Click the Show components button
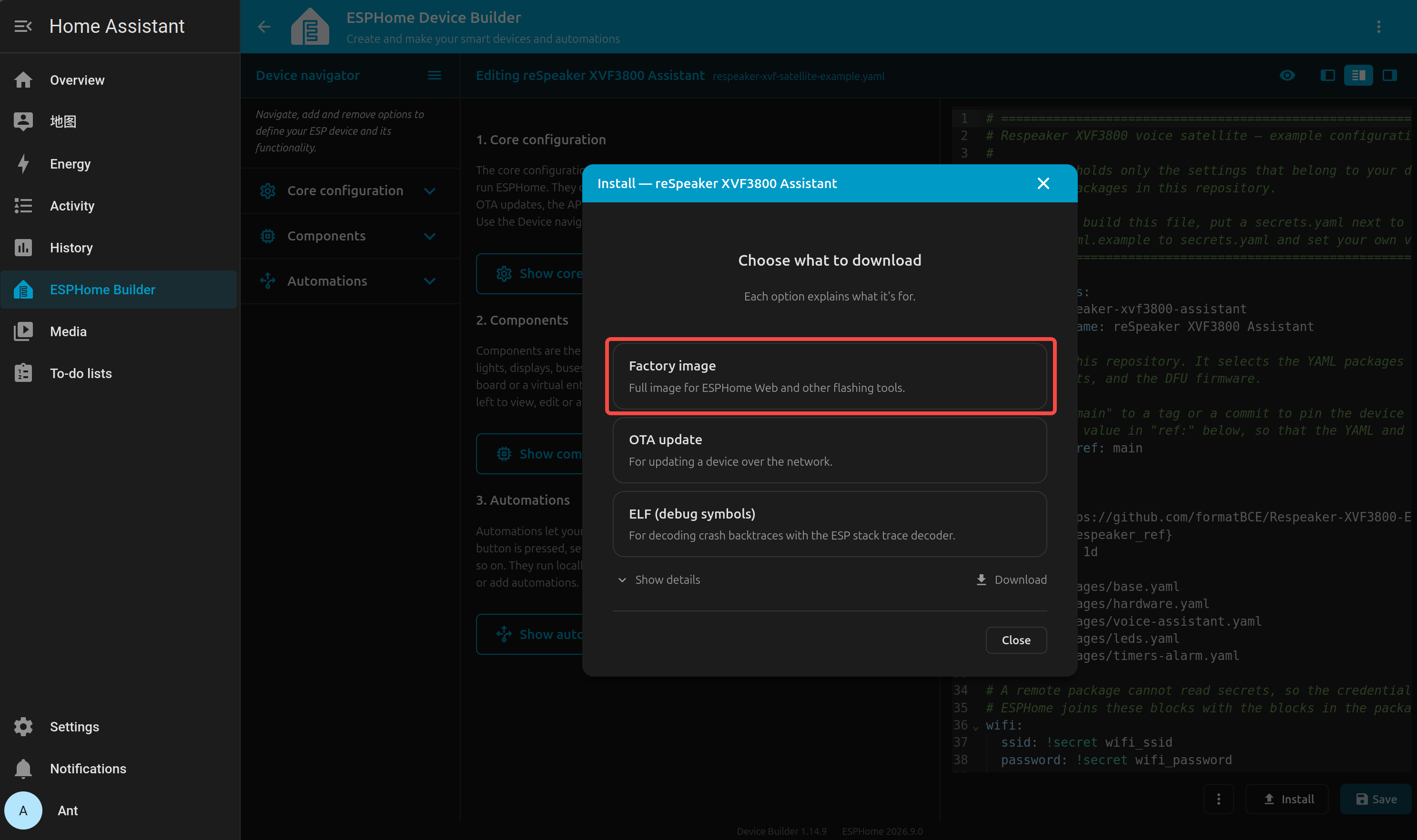The image size is (1417, 840). coord(529,454)
